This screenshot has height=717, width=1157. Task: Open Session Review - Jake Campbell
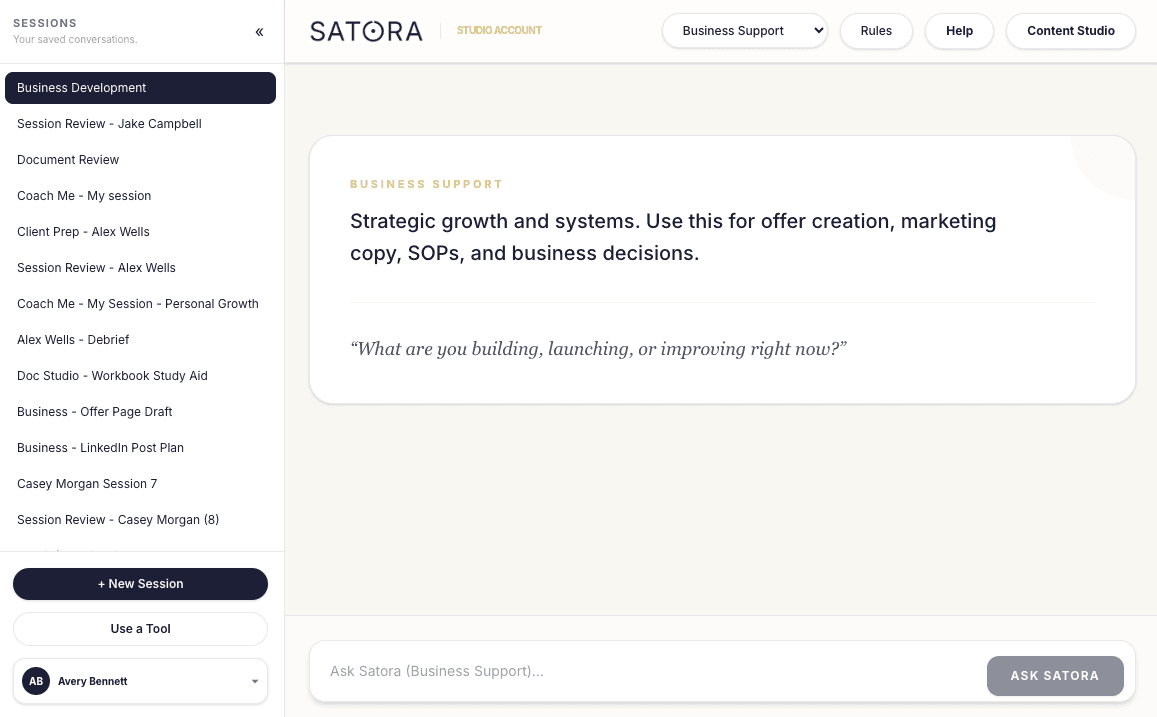point(140,124)
